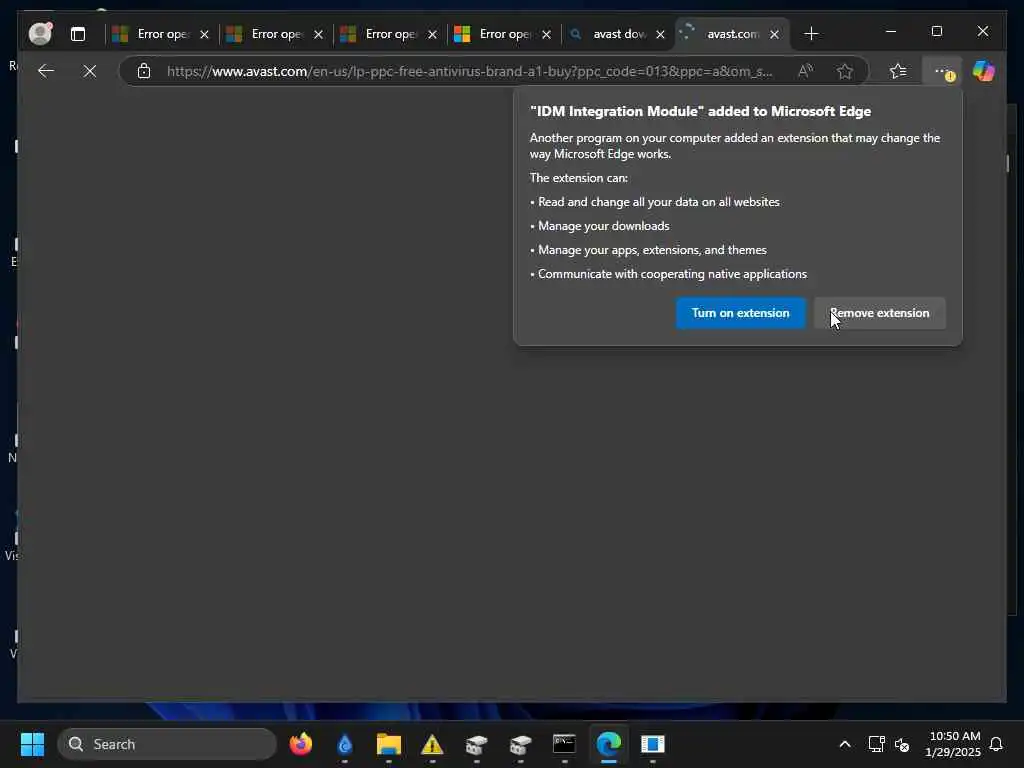
Task: Add this page to favorites with the star
Action: tap(844, 71)
